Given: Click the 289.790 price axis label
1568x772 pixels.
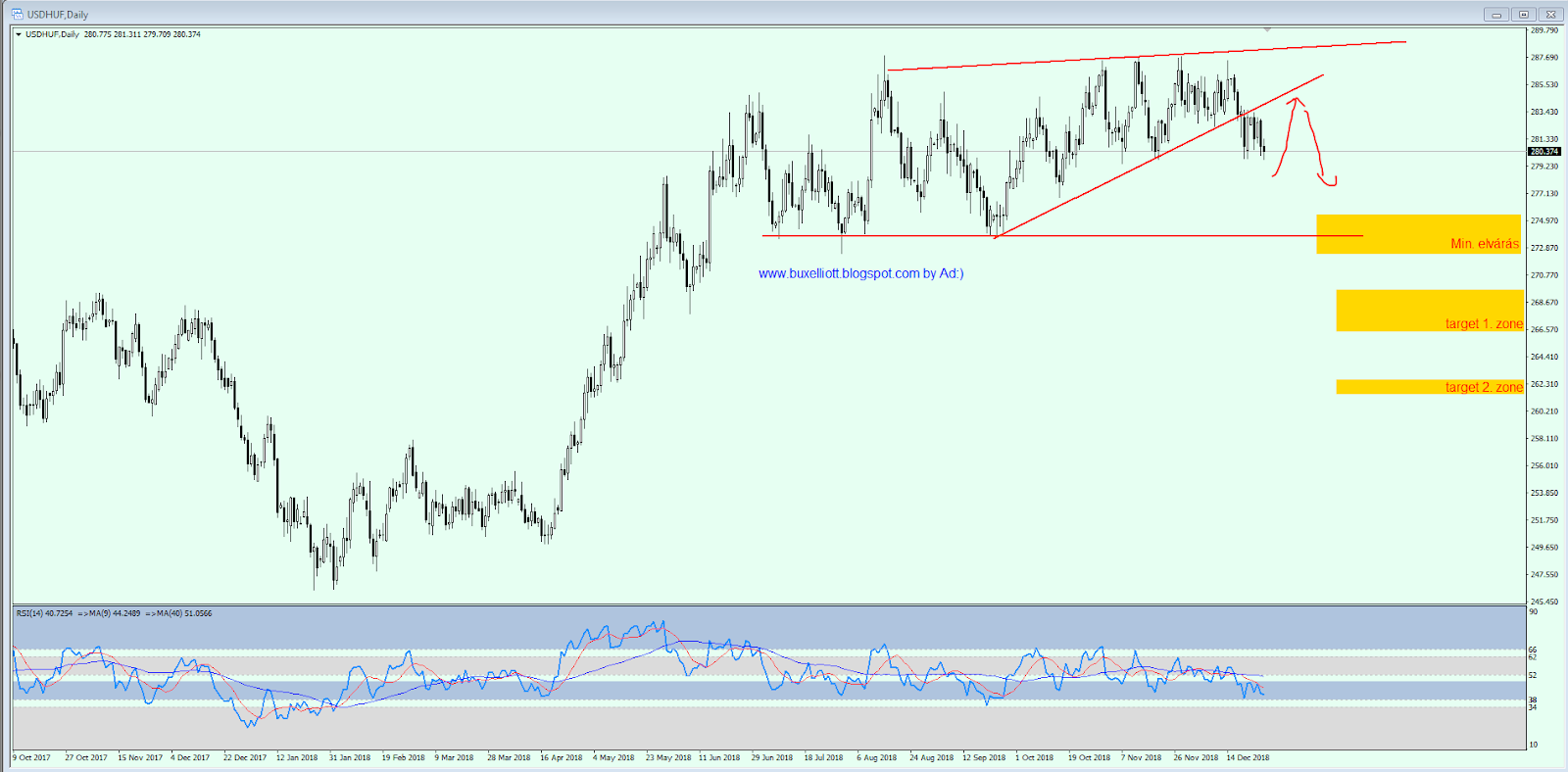Looking at the screenshot, I should [x=1544, y=30].
